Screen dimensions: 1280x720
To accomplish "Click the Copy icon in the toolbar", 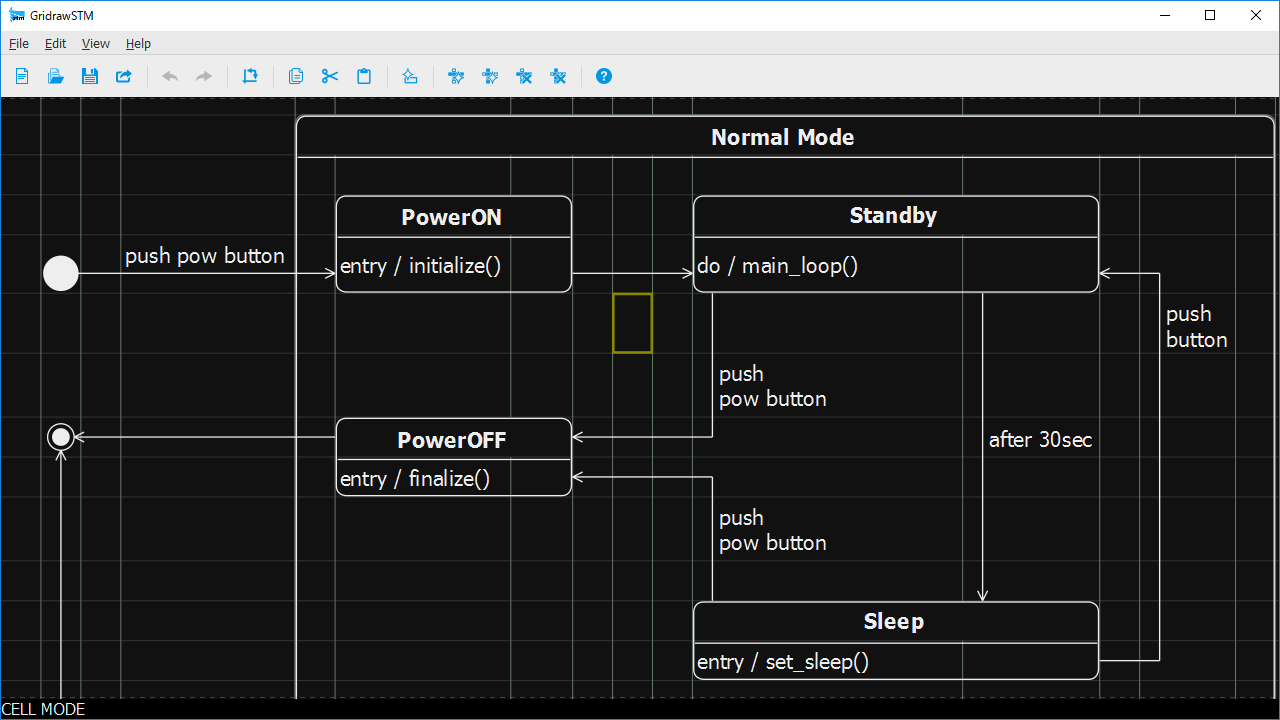I will tap(296, 76).
